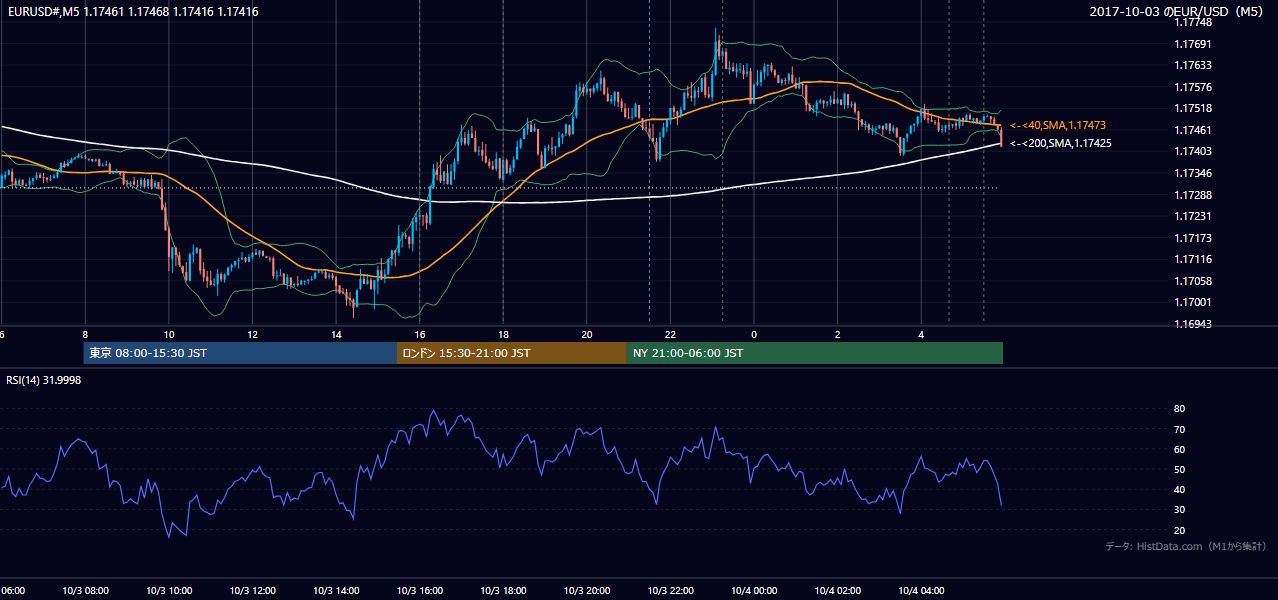
Task: Click the 10/4 00:00 time label
Action: [x=754, y=590]
